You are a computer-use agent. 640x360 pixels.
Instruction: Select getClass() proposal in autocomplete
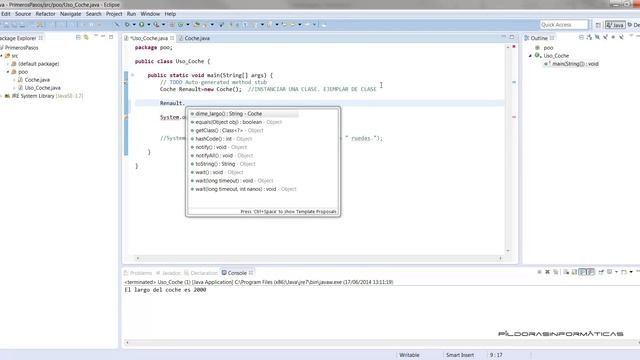263,131
